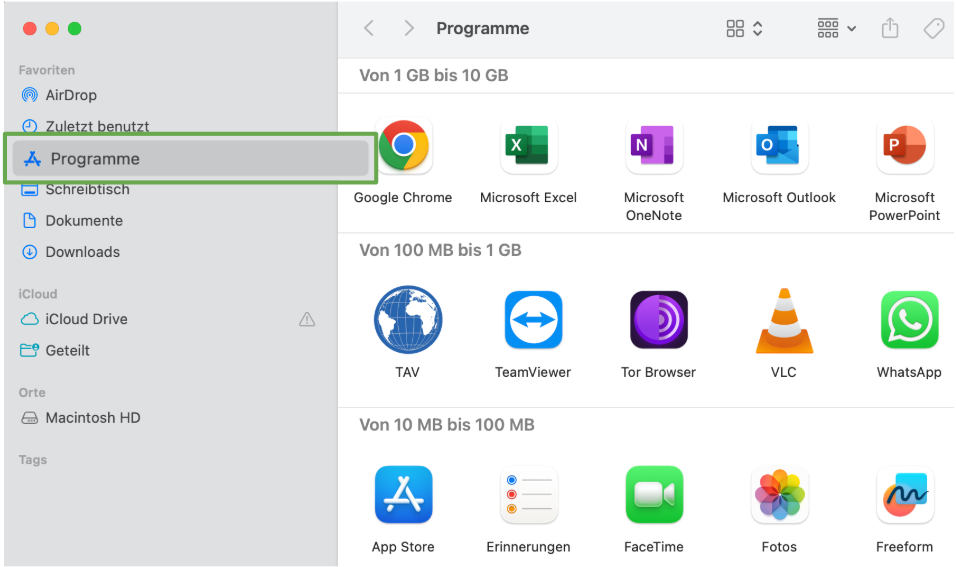The image size is (956, 567).
Task: Select the Tor Browser icon
Action: coord(658,321)
